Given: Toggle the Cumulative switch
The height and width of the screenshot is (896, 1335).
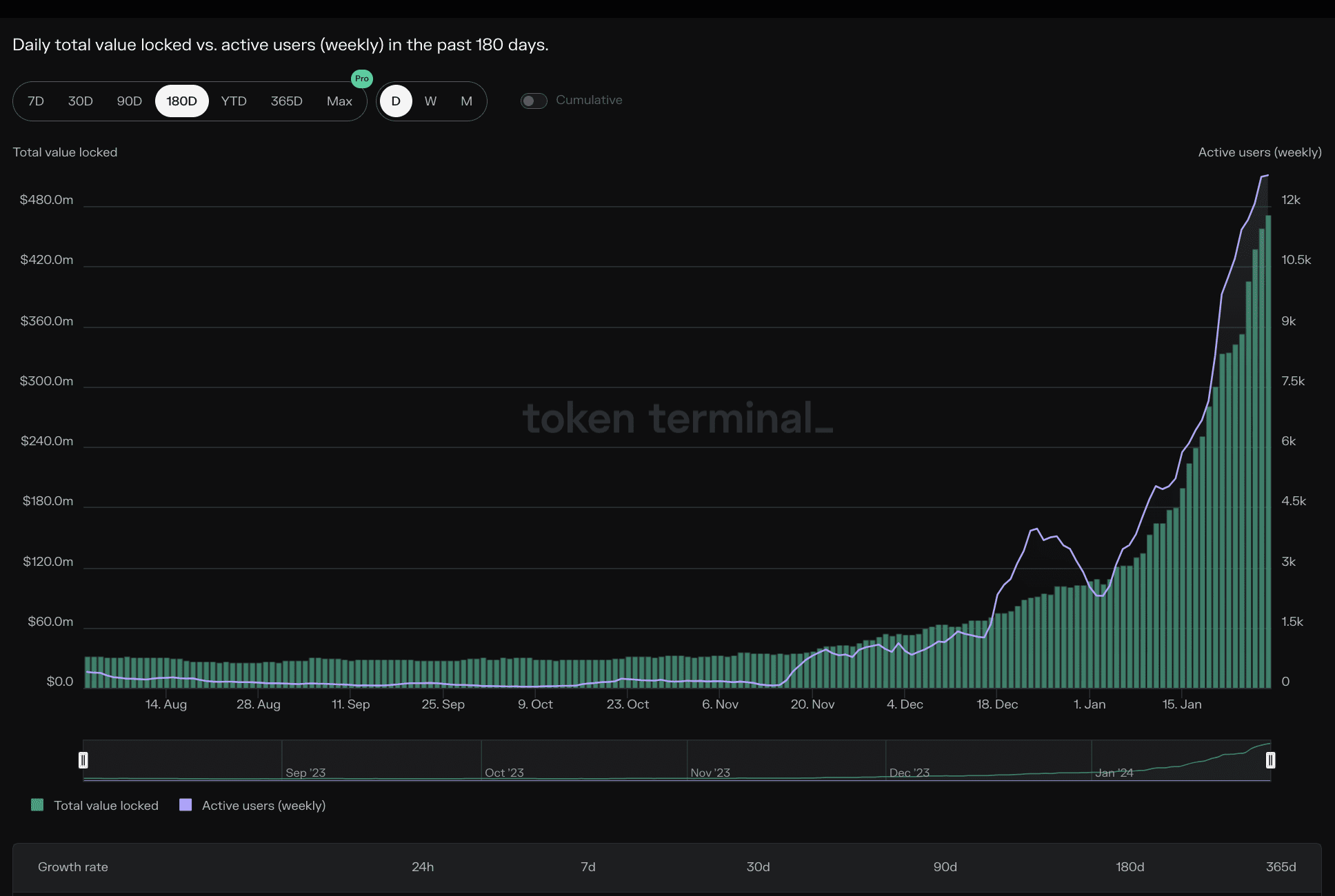Looking at the screenshot, I should pyautogui.click(x=534, y=101).
